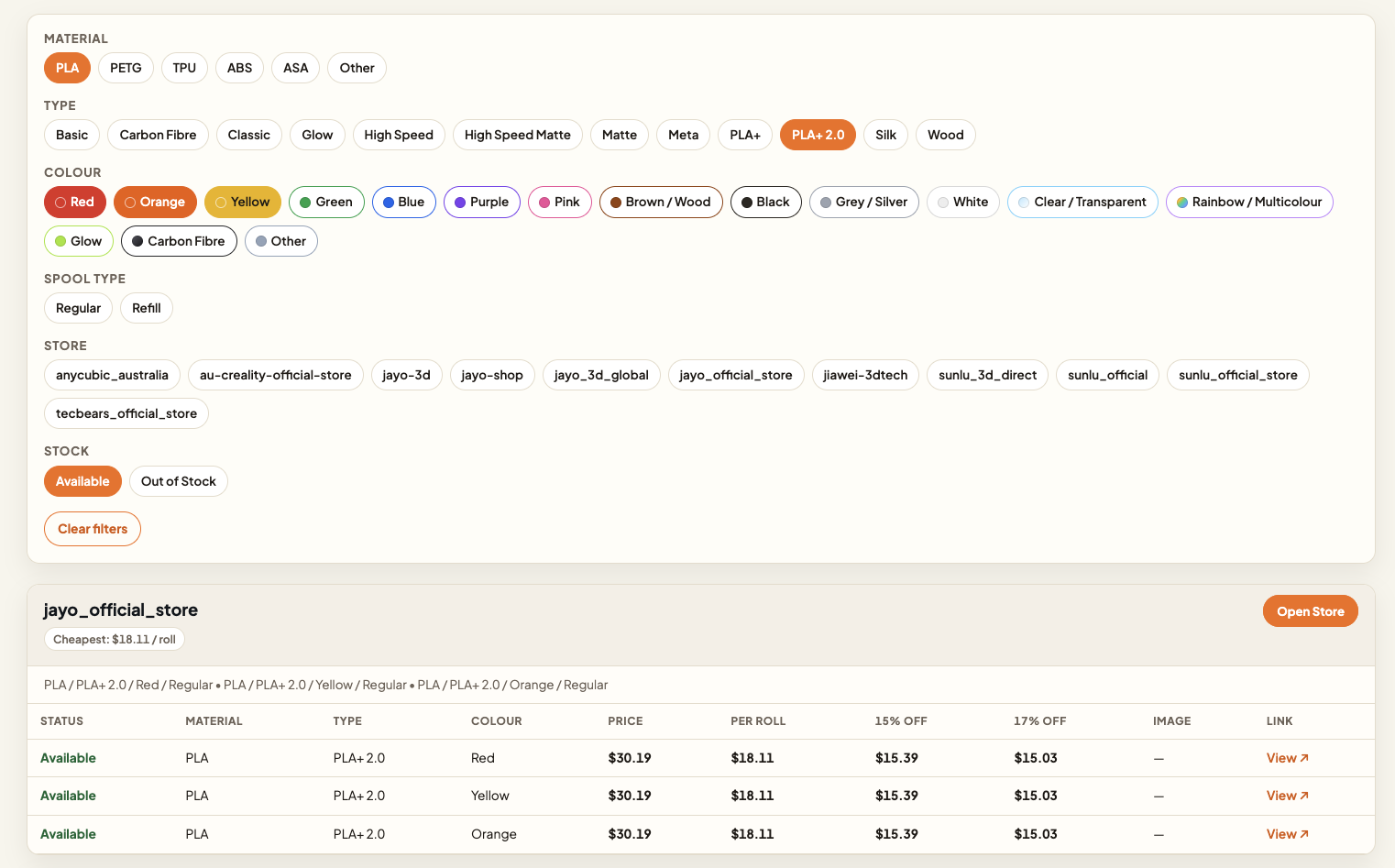This screenshot has width=1395, height=868.
Task: Filter by High Speed type
Action: pyautogui.click(x=399, y=135)
